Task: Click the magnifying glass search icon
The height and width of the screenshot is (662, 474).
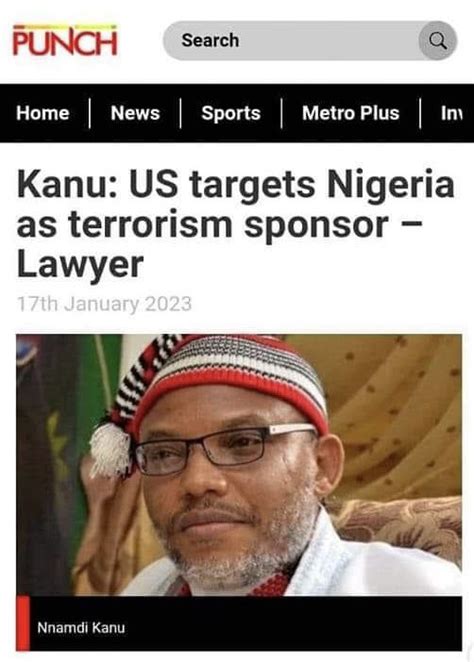Action: 438,41
